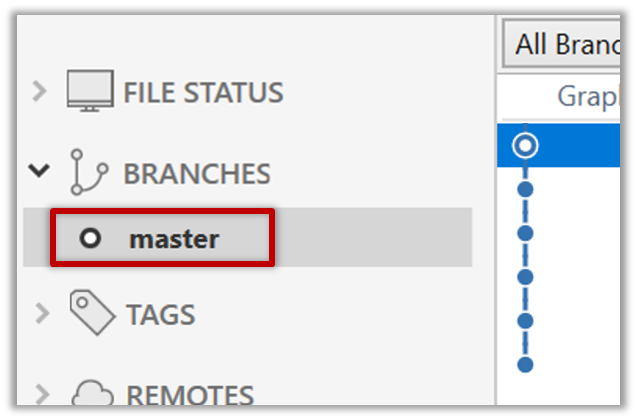Click the TAGS section label
Screen dimensions: 637x420
(x=160, y=315)
